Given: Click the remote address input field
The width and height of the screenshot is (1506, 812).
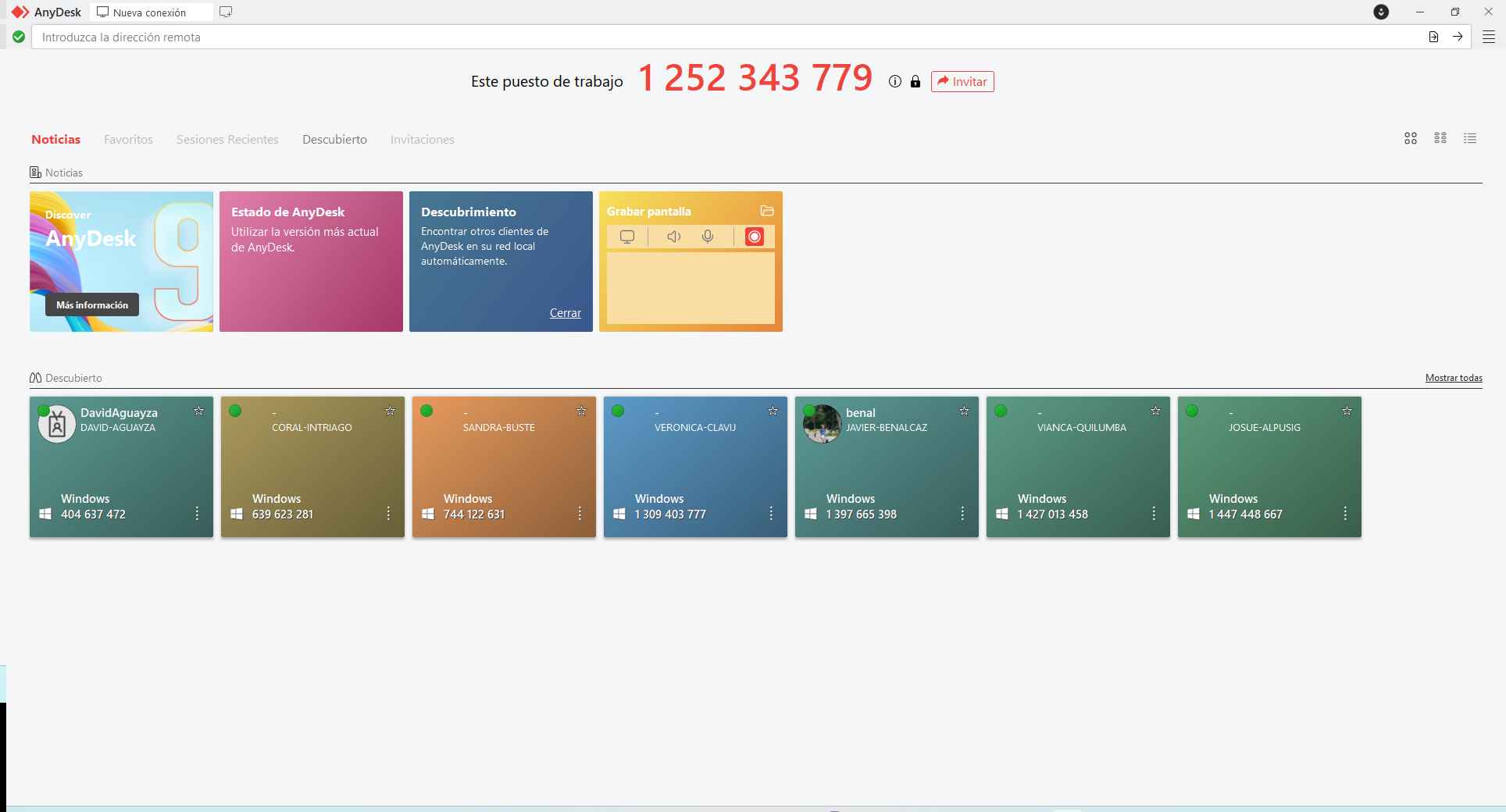Looking at the screenshot, I should 726,37.
